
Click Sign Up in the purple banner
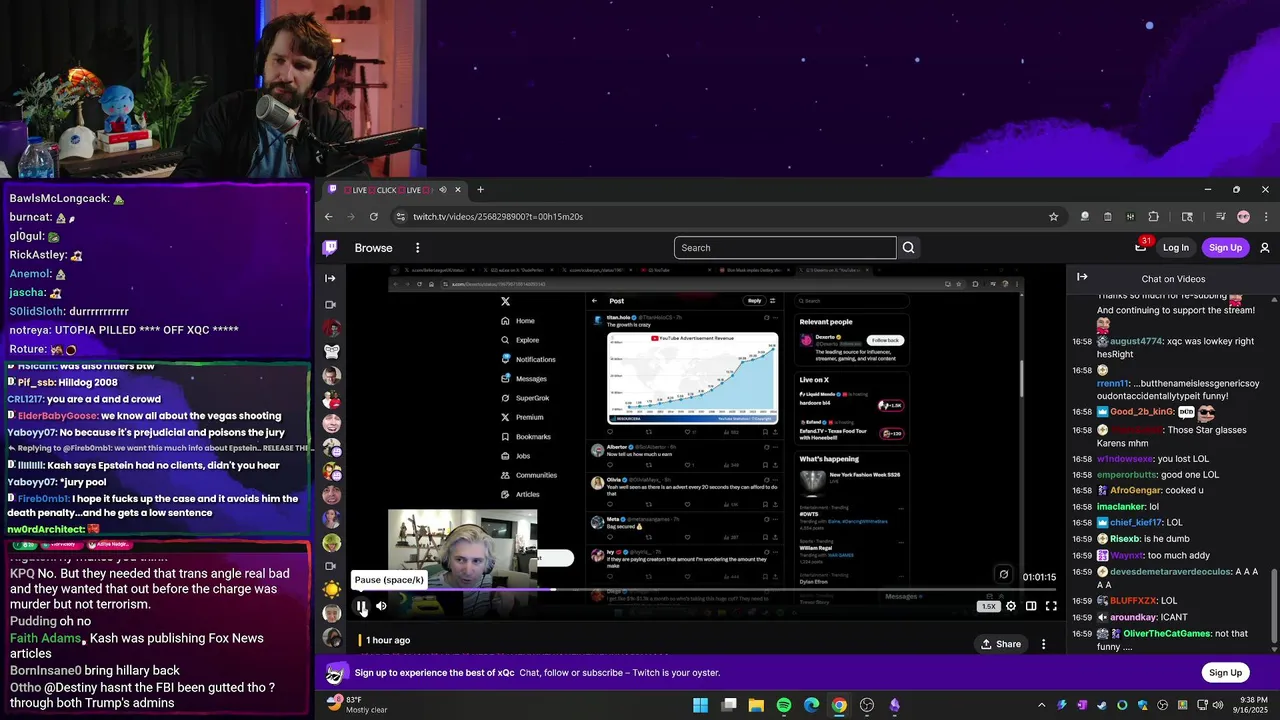point(1225,673)
